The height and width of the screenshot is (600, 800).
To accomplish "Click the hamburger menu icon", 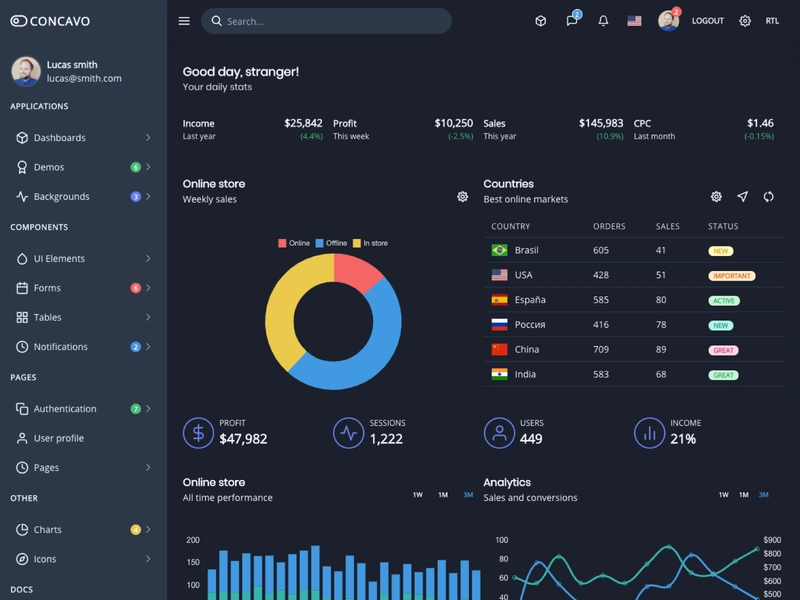I will click(x=184, y=21).
